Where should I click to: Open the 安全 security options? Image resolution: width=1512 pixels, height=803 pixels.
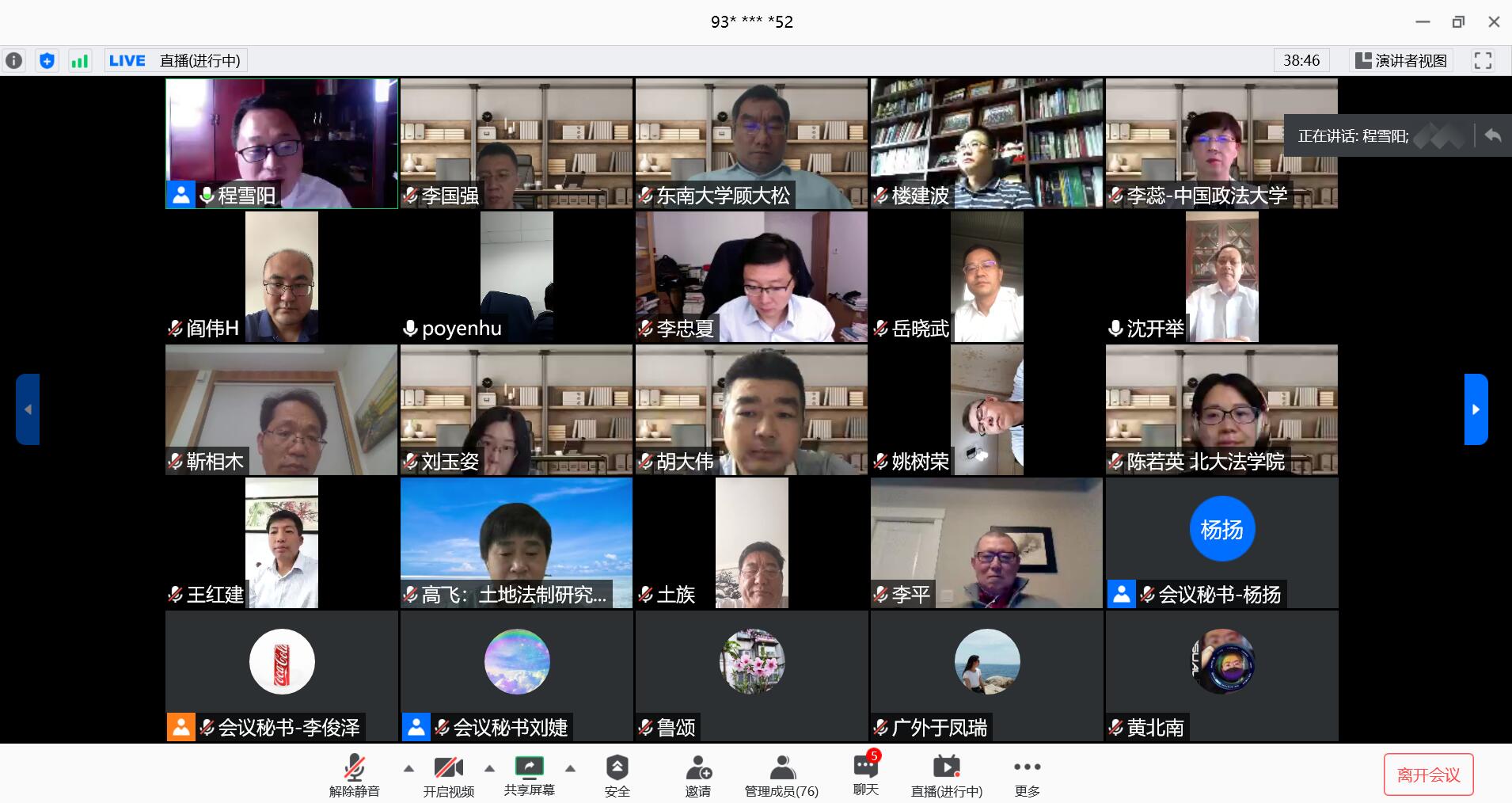click(617, 775)
